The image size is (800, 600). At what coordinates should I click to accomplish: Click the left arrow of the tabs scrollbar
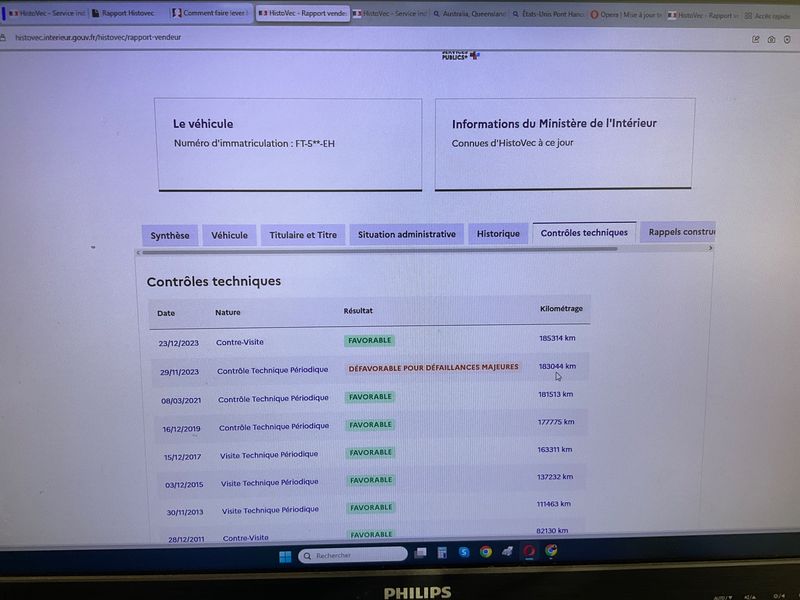point(138,253)
